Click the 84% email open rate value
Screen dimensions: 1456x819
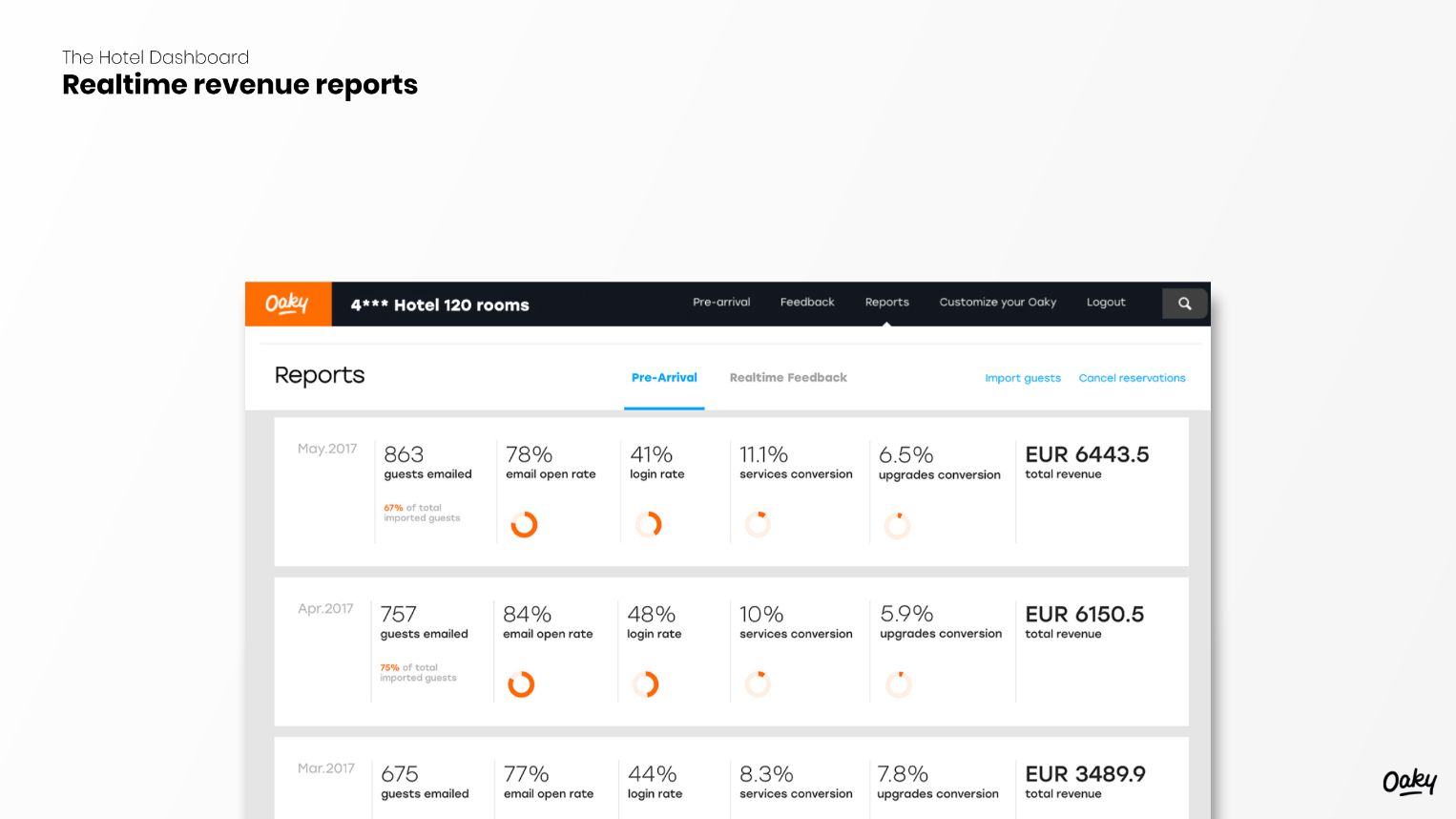tap(528, 615)
